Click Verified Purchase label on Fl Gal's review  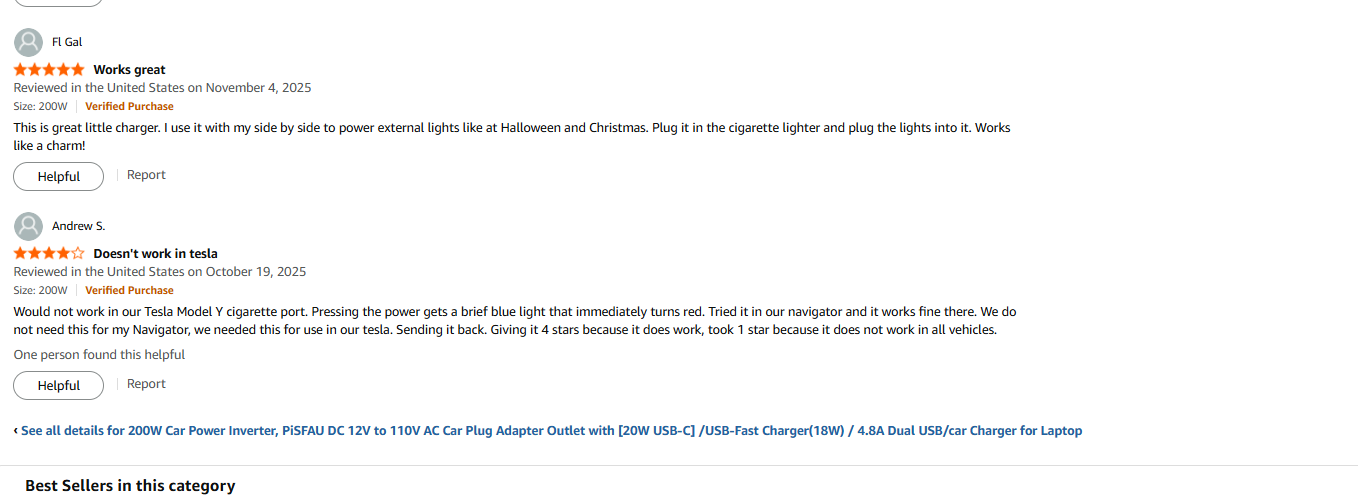tap(129, 106)
